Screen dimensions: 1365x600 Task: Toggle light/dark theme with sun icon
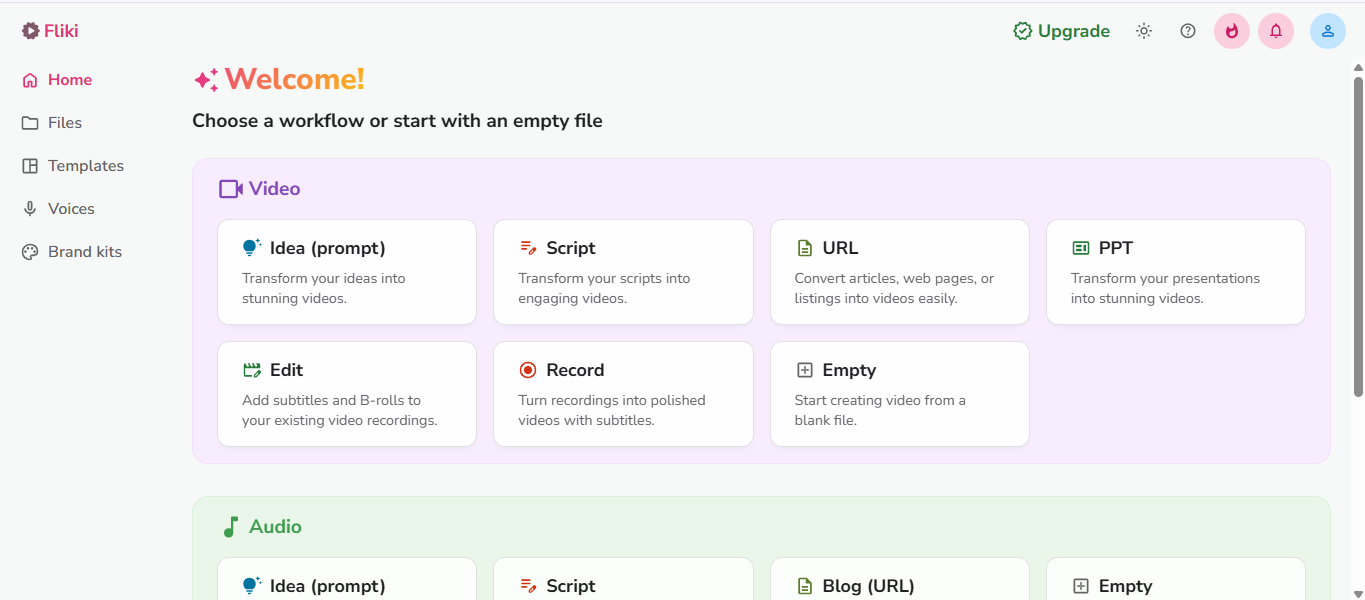1143,31
